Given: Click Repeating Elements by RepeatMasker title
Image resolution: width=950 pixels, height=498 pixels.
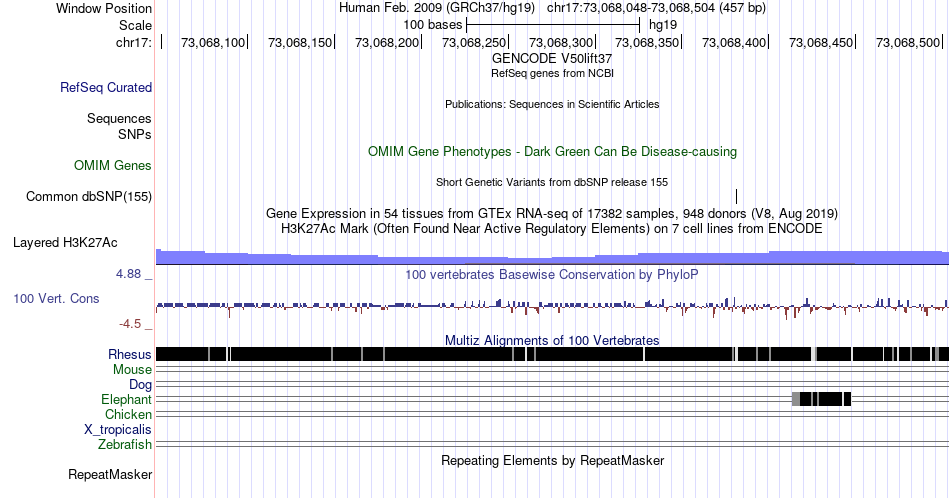Looking at the screenshot, I should tap(552, 460).
